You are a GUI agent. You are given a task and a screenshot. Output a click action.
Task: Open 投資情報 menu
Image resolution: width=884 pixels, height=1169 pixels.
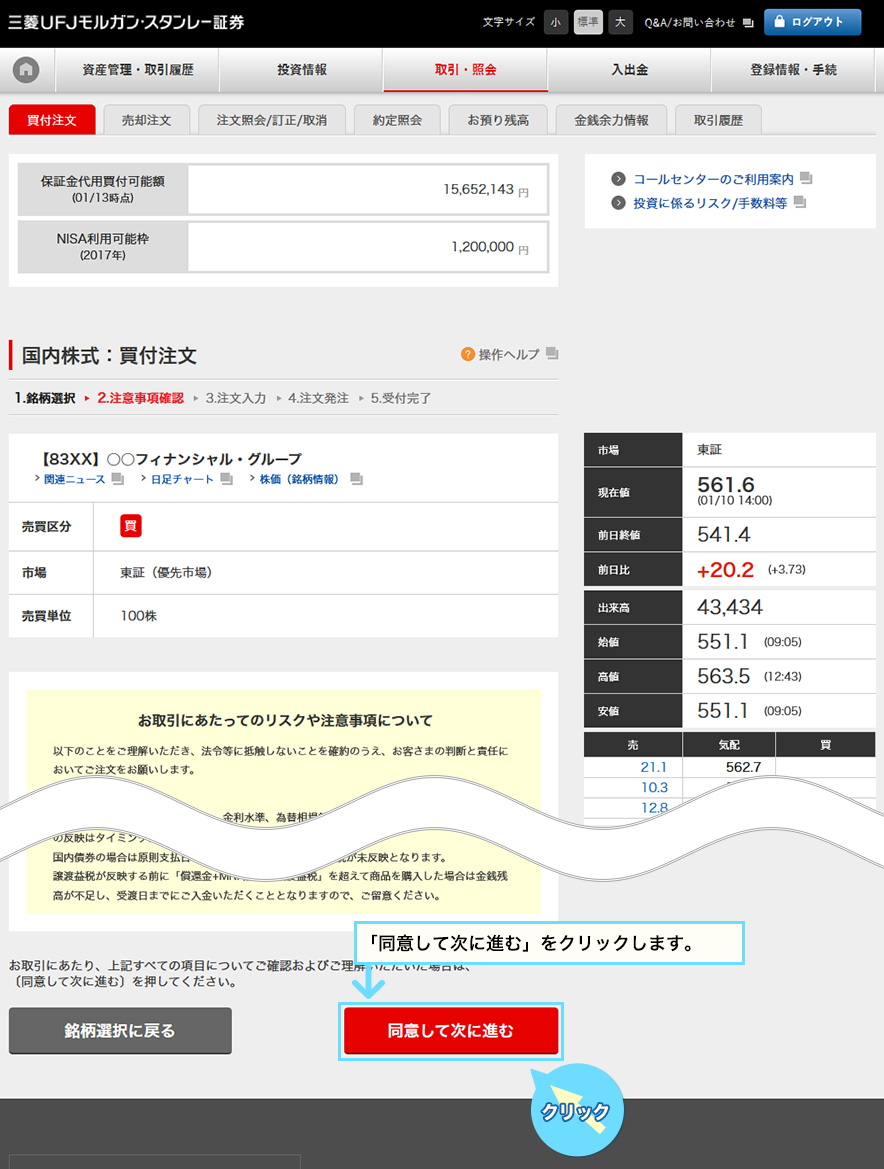(302, 70)
